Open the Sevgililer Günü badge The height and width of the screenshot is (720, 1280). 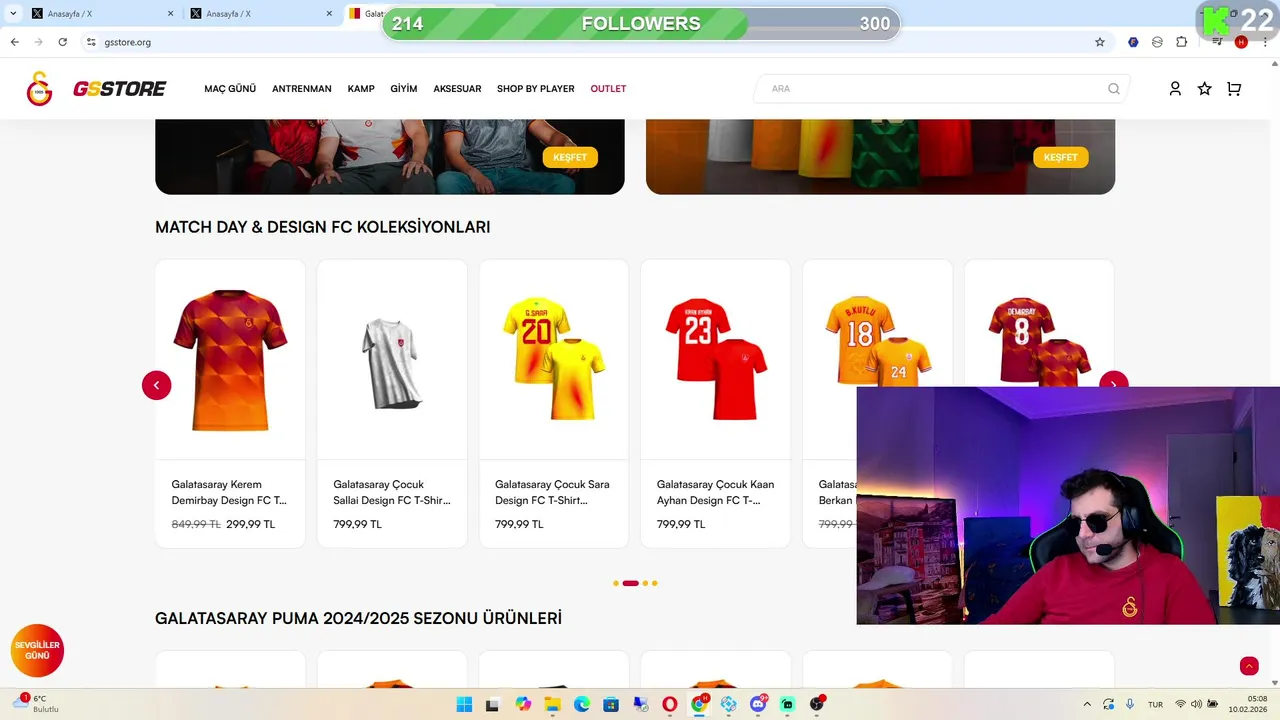(37, 651)
